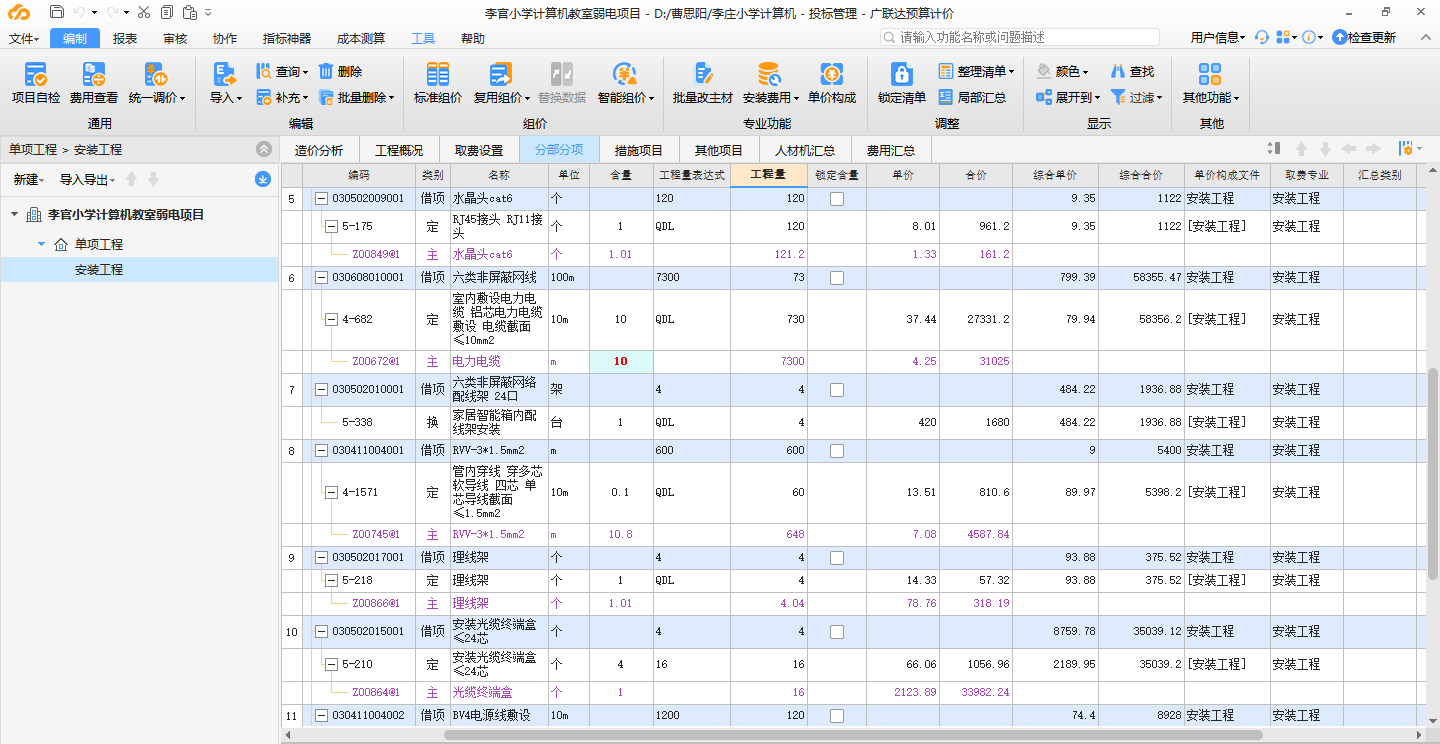This screenshot has height=744, width=1440.
Task: Switch to the 报表 ribbon tab
Action: 125,39
